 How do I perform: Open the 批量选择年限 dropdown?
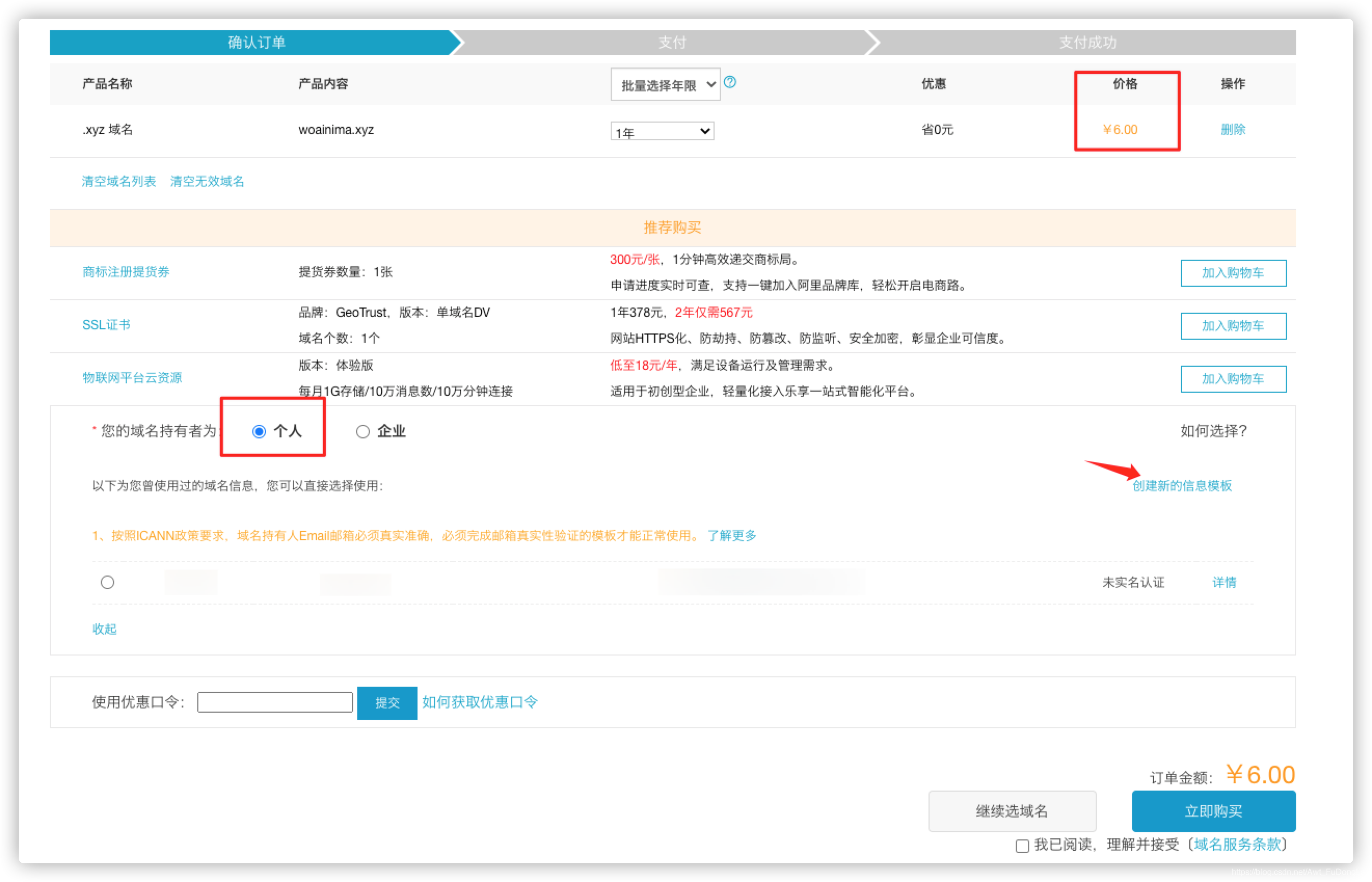click(x=665, y=85)
